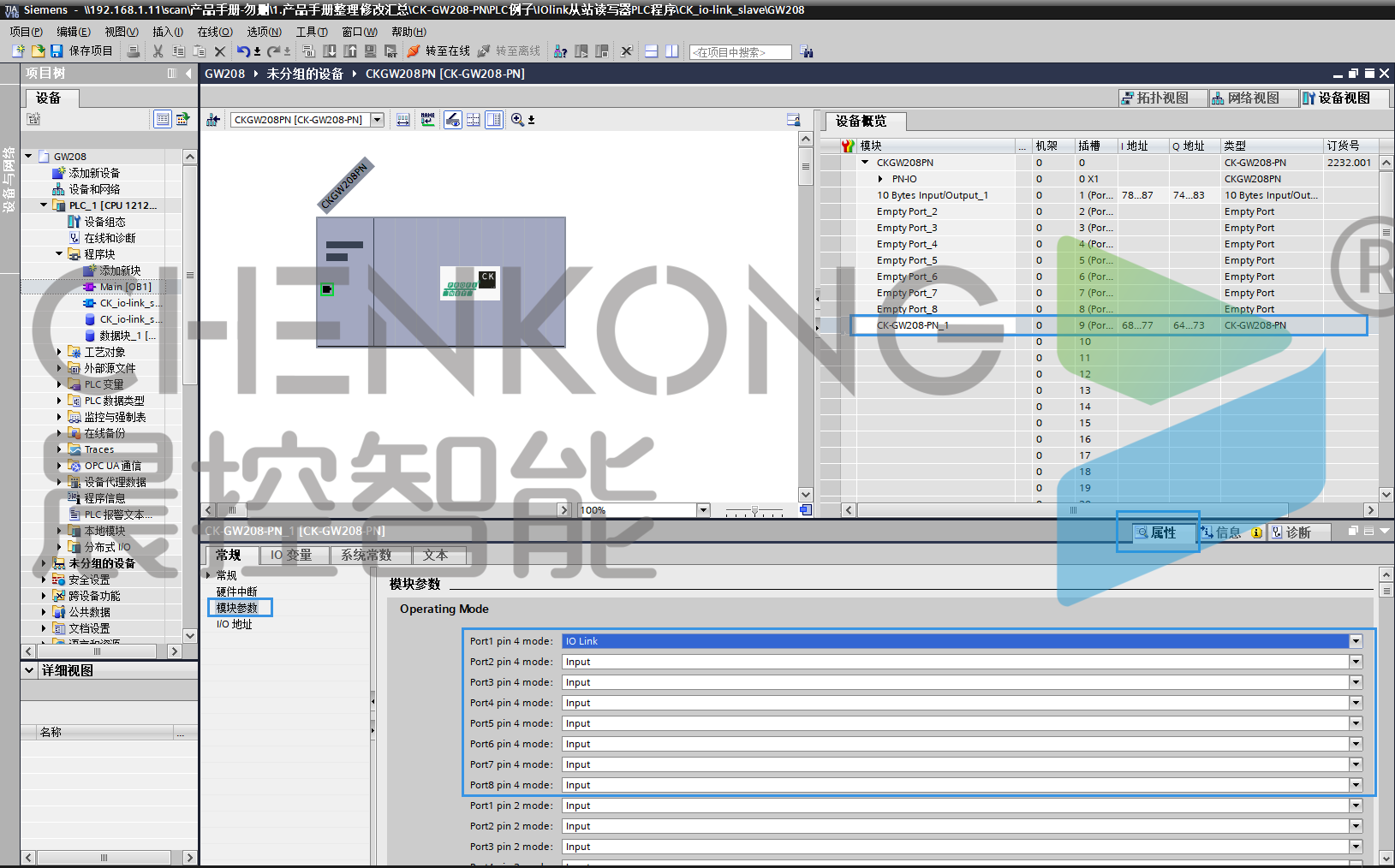The height and width of the screenshot is (868, 1395).
Task: Open the 工具(T) menu
Action: 312,32
